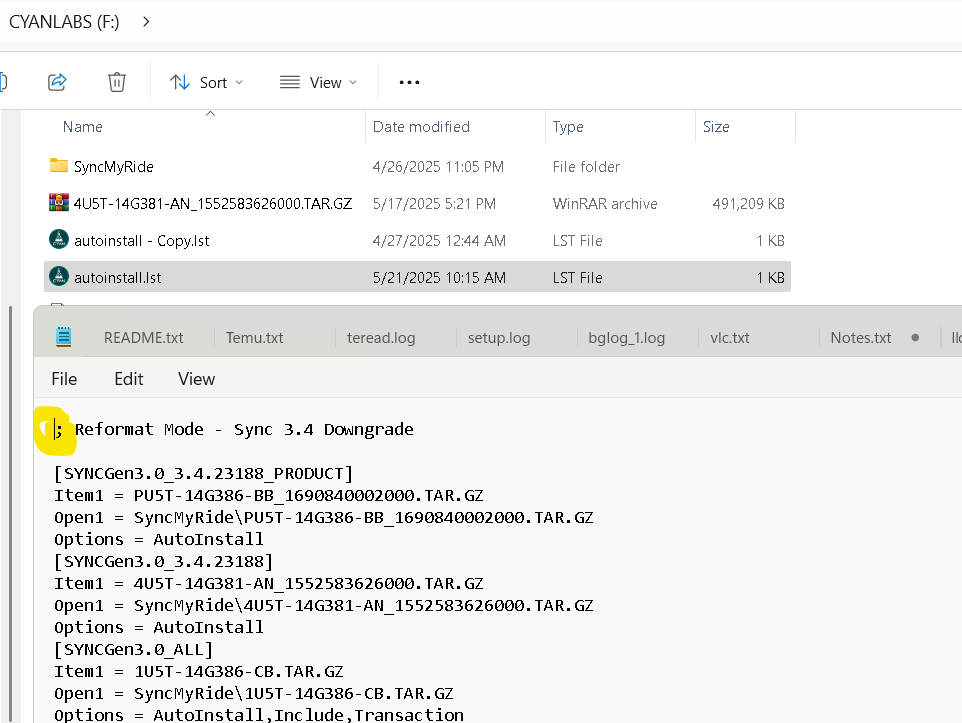
Task: Click the 5/21/2025 10:15 AM date cell
Action: pyautogui.click(x=439, y=277)
